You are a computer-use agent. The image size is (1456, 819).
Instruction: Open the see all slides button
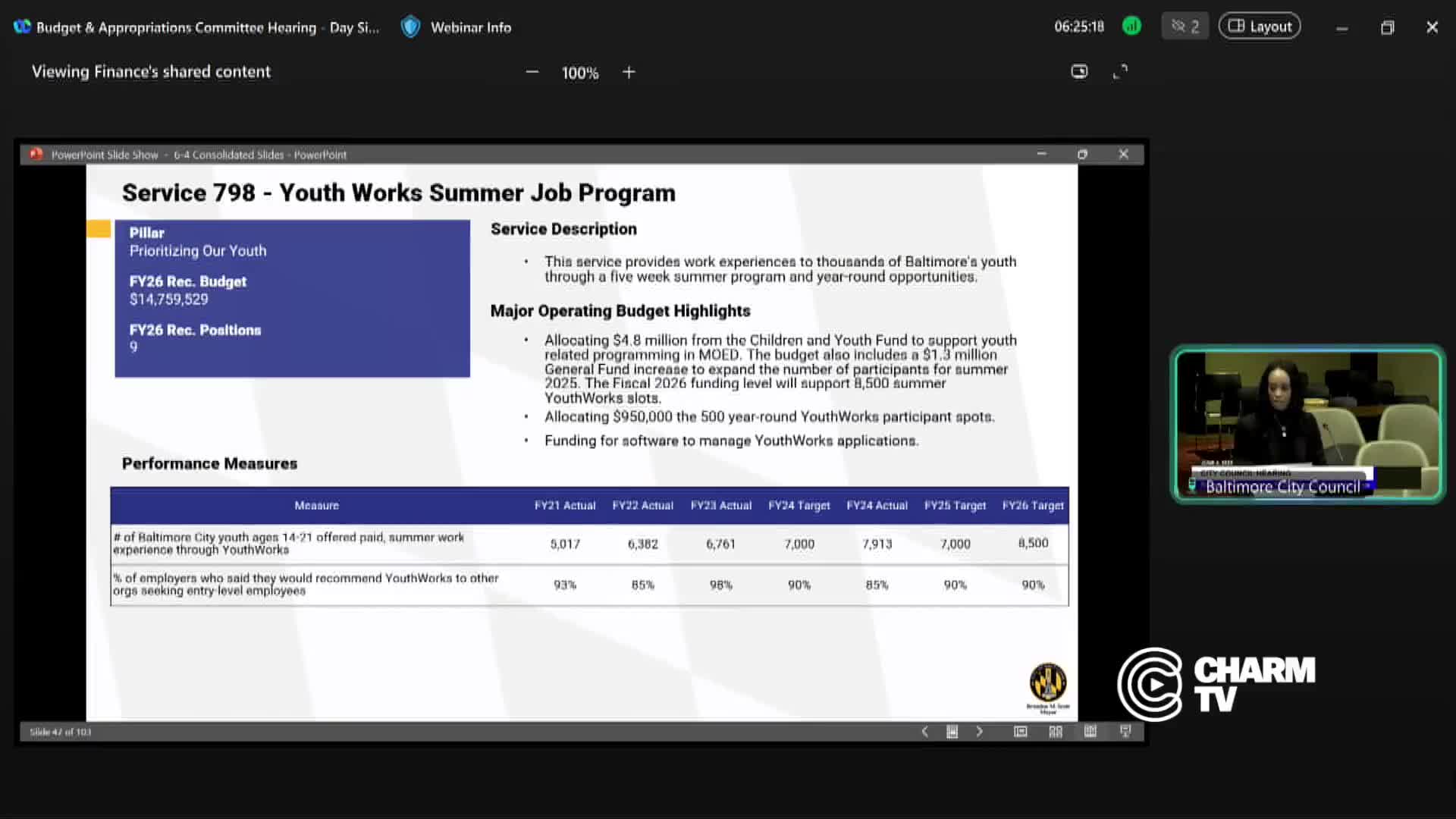pyautogui.click(x=952, y=731)
